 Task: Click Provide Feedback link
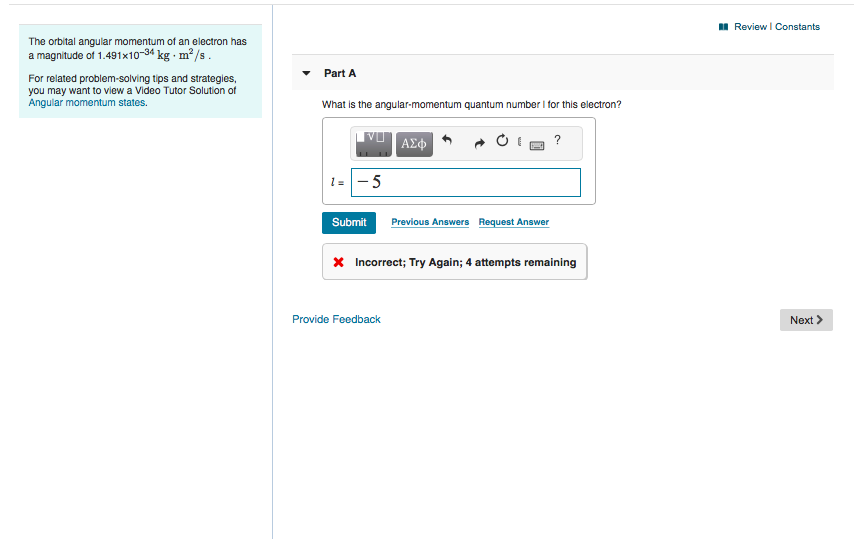(336, 319)
